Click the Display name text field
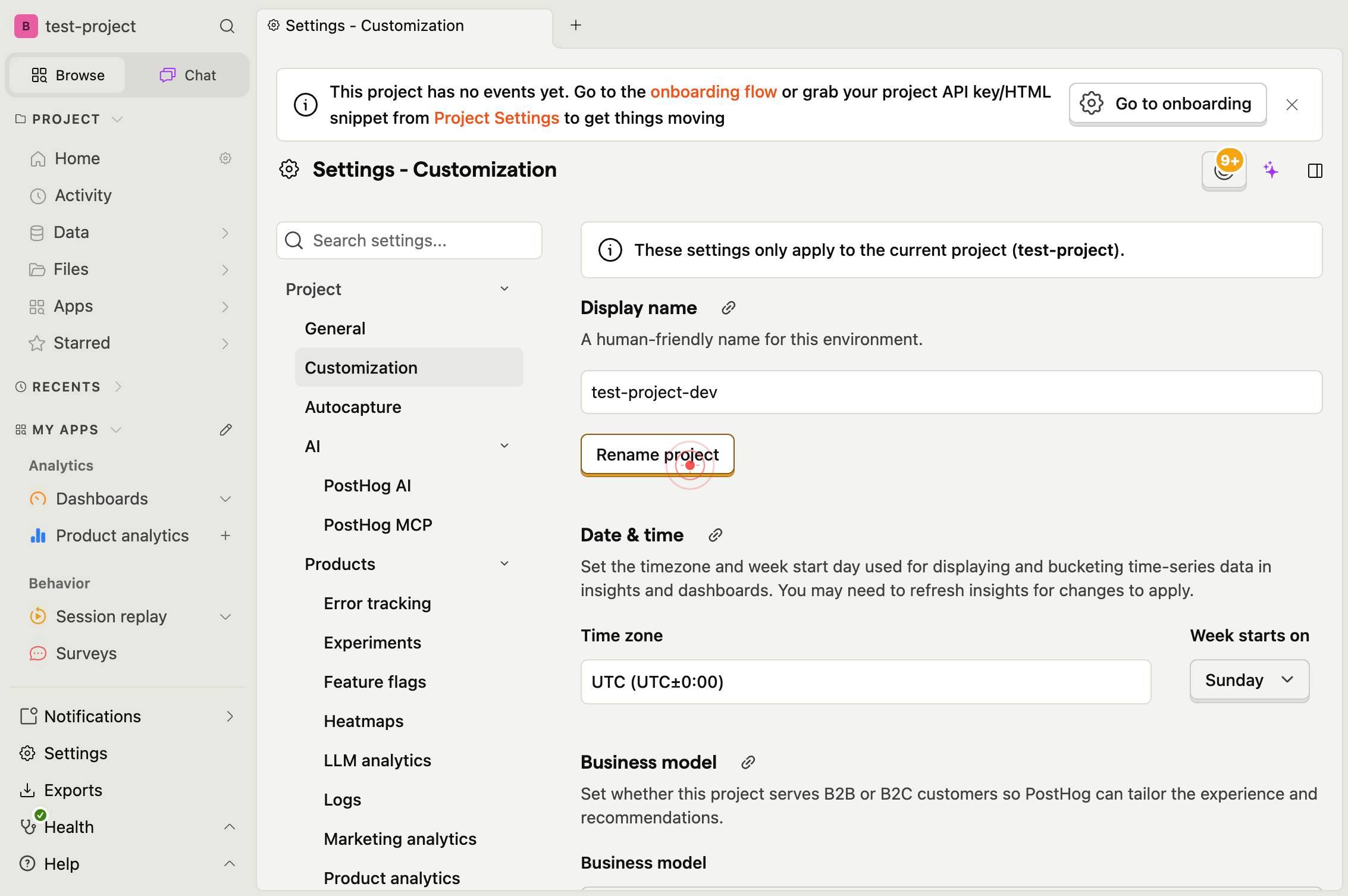1348x896 pixels. click(x=951, y=392)
